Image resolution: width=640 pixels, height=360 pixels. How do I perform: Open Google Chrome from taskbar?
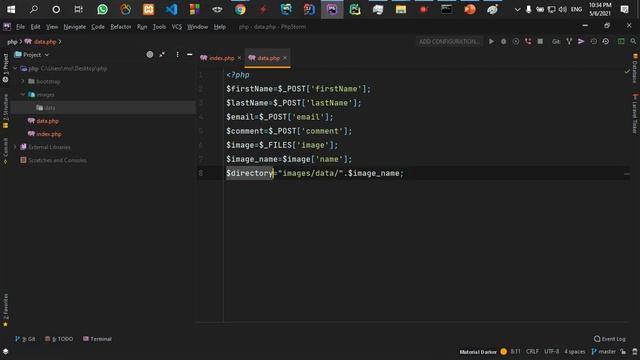240,9
